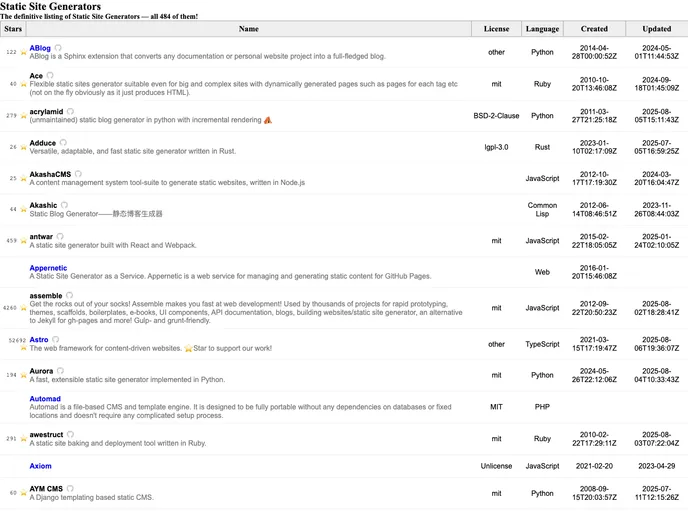Click TypeScript language cell for Astro
The height and width of the screenshot is (512, 688).
pos(542,344)
